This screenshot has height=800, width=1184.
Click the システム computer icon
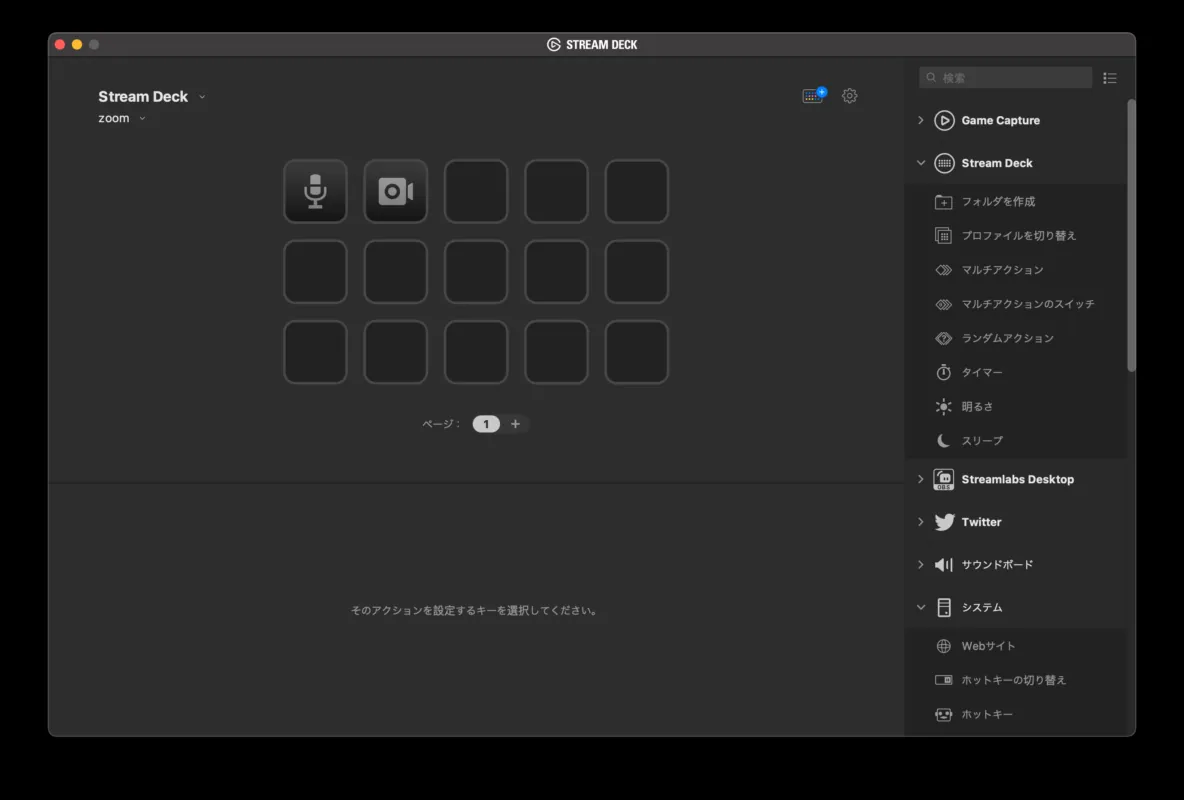click(944, 607)
